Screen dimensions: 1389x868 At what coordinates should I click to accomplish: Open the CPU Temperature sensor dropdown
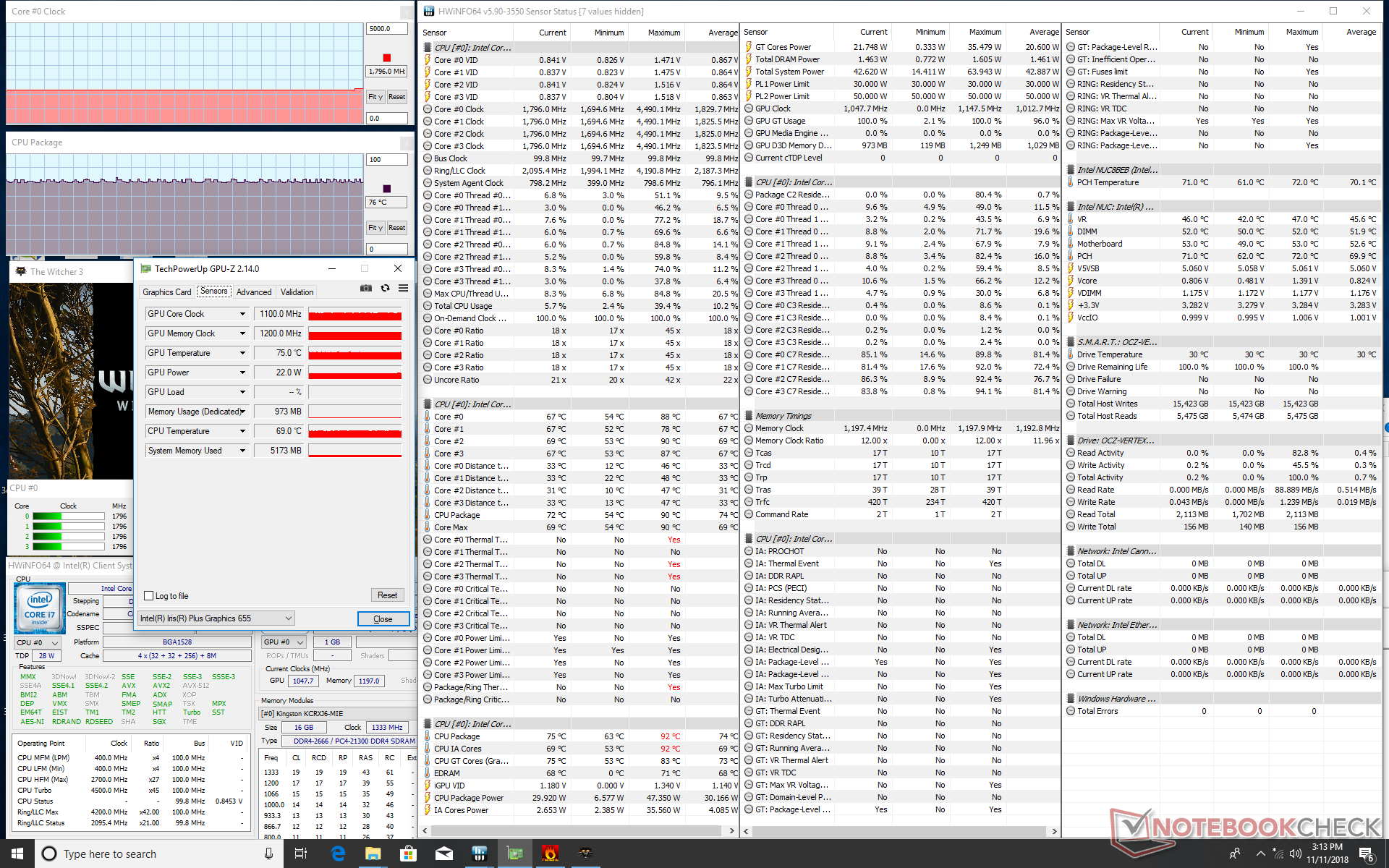242,431
